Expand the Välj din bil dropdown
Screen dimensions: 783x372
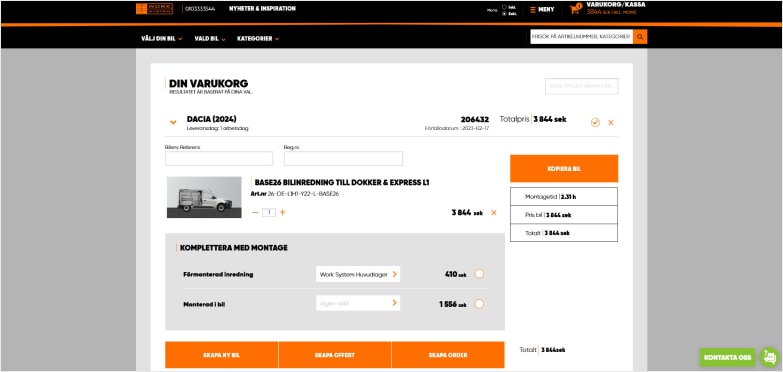161,38
